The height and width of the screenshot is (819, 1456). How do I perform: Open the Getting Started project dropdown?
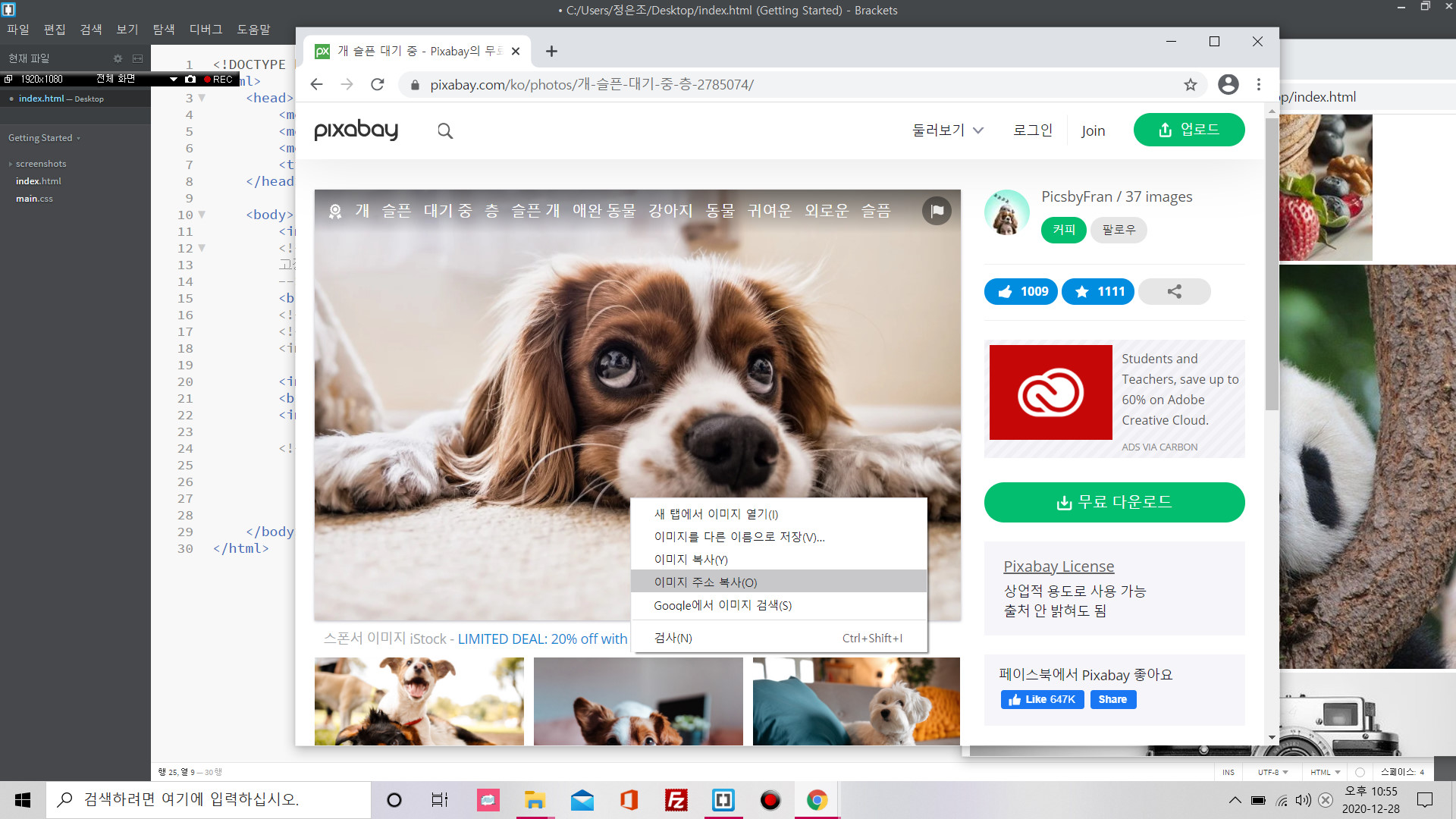coord(44,138)
